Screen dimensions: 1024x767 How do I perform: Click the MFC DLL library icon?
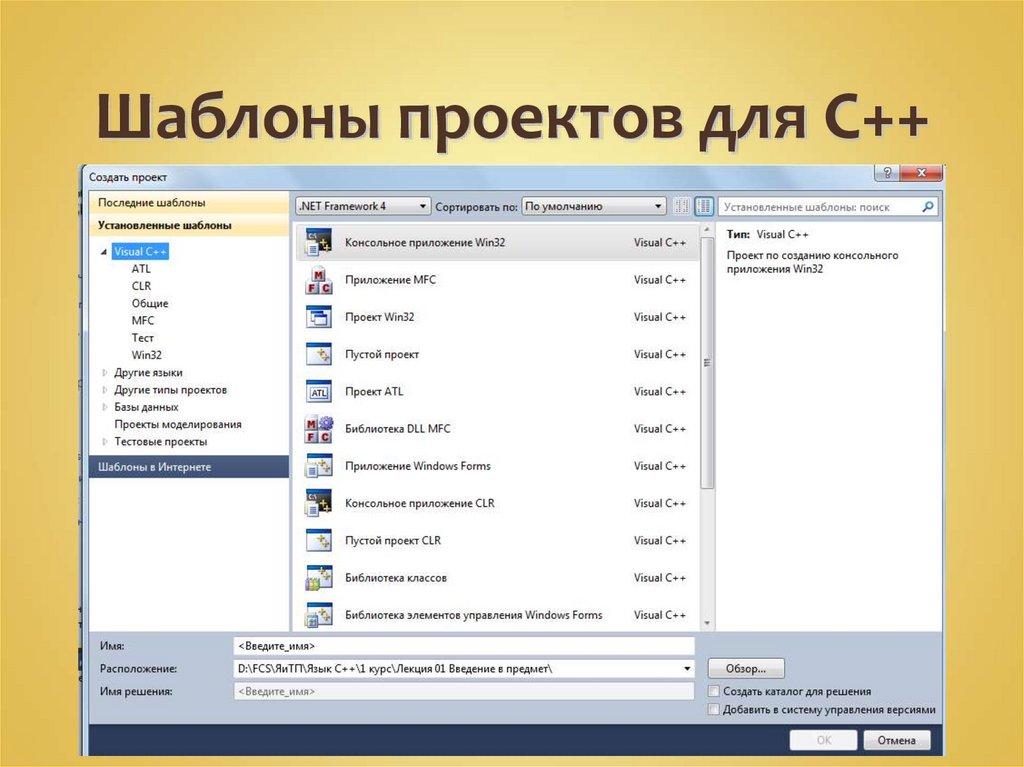click(x=318, y=429)
